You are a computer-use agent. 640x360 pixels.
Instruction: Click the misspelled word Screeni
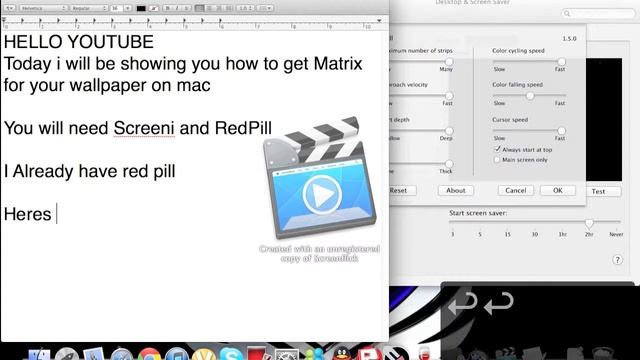(144, 128)
